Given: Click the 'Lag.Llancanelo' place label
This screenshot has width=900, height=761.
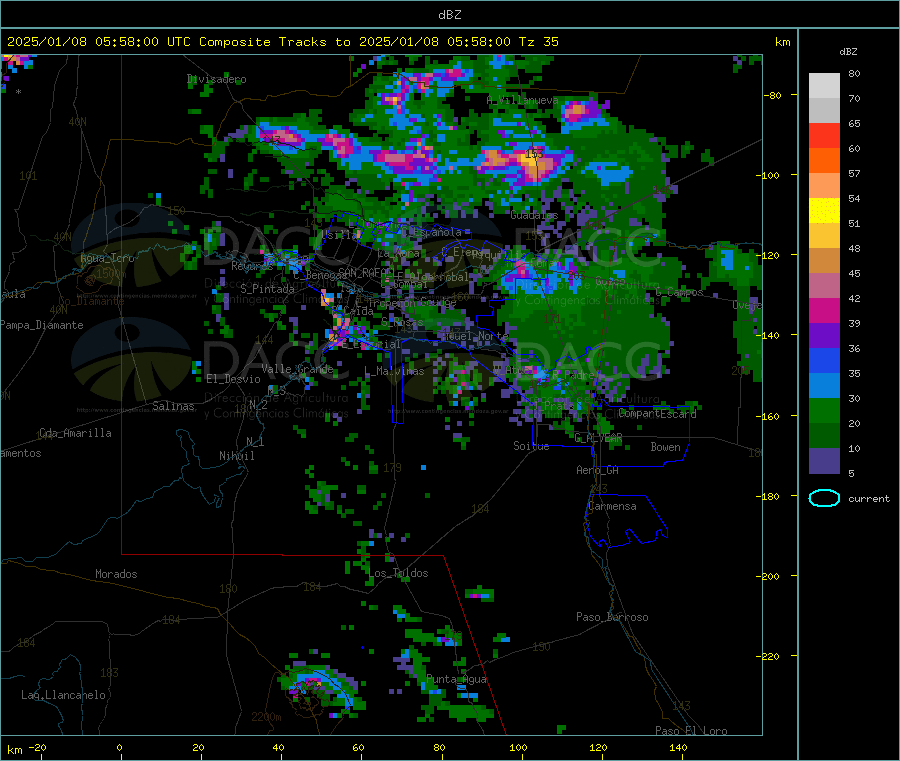Looking at the screenshot, I should pyautogui.click(x=63, y=696).
